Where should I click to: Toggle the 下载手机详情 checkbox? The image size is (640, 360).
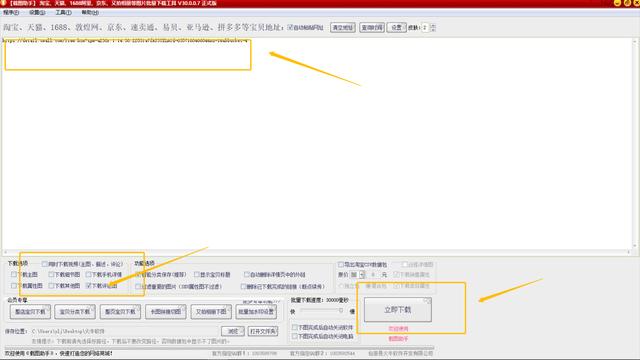(x=89, y=275)
